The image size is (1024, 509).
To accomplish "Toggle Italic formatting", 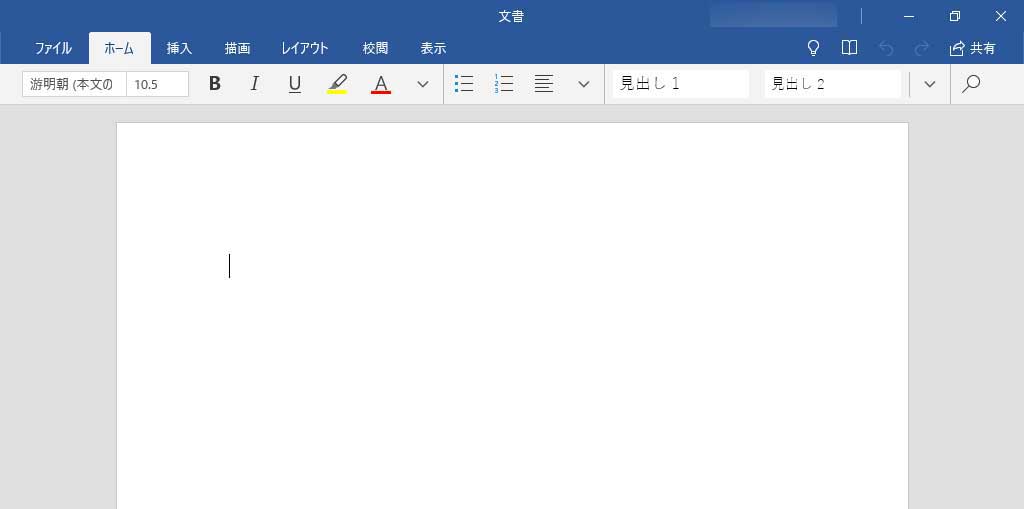I will click(x=254, y=84).
